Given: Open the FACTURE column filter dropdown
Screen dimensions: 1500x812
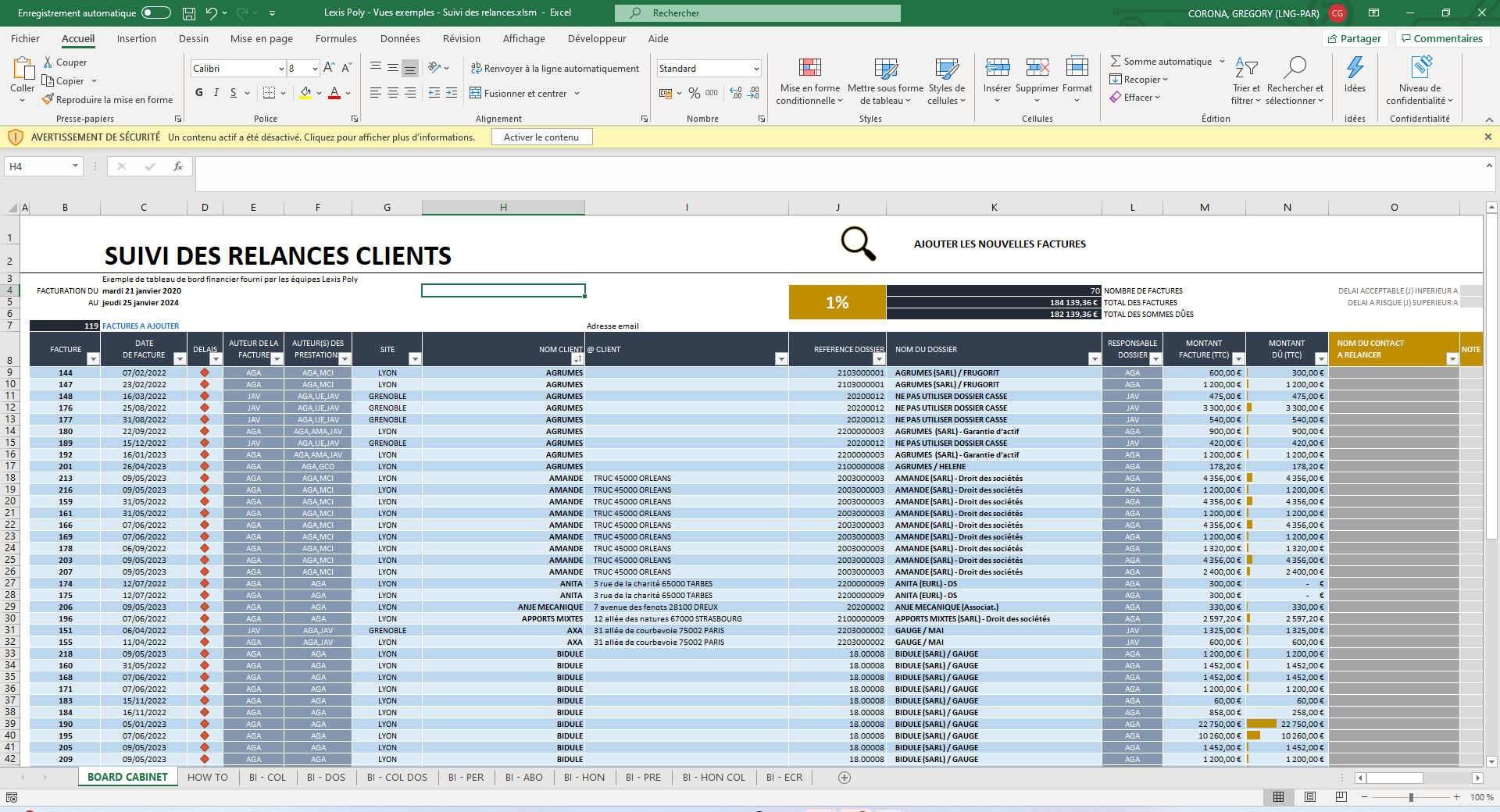Looking at the screenshot, I should (x=93, y=359).
